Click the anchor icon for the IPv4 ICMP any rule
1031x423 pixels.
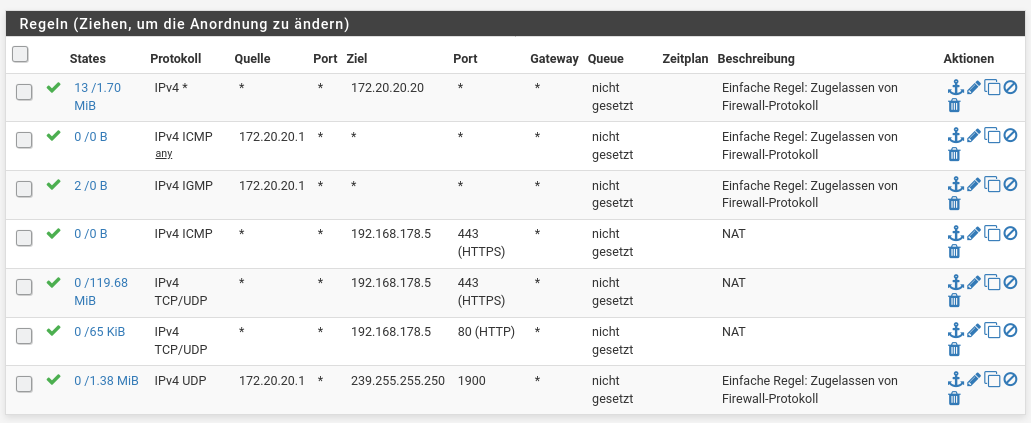pyautogui.click(x=955, y=136)
